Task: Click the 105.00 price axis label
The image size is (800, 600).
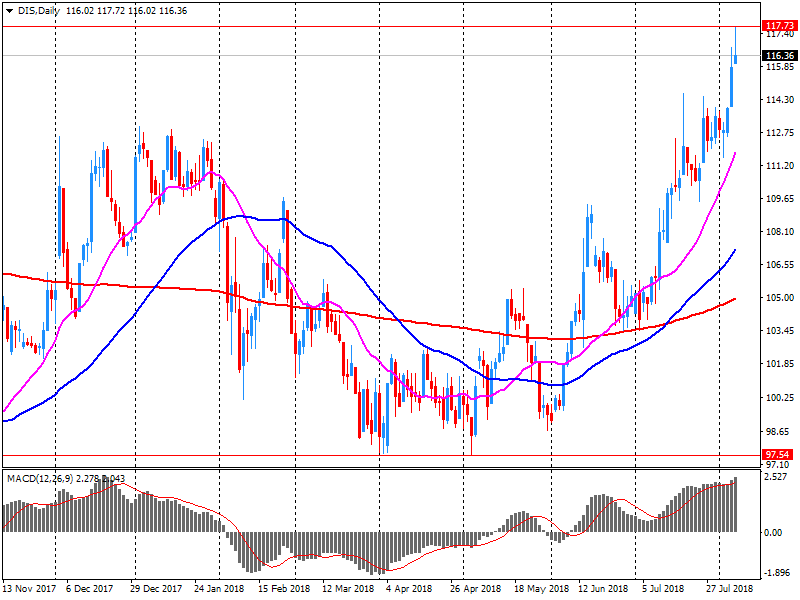Action: coord(780,297)
